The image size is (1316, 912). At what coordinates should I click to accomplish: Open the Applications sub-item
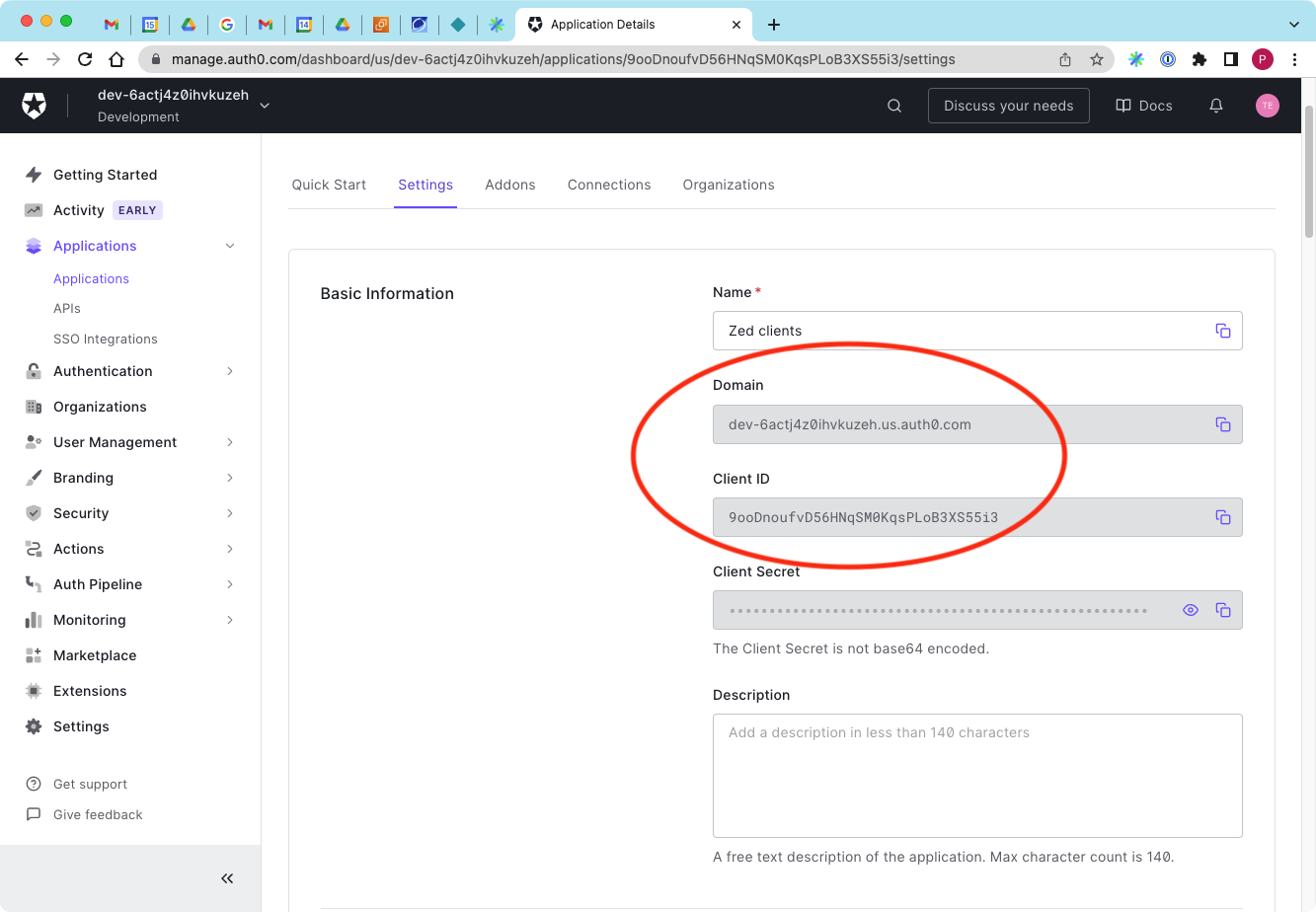91,279
